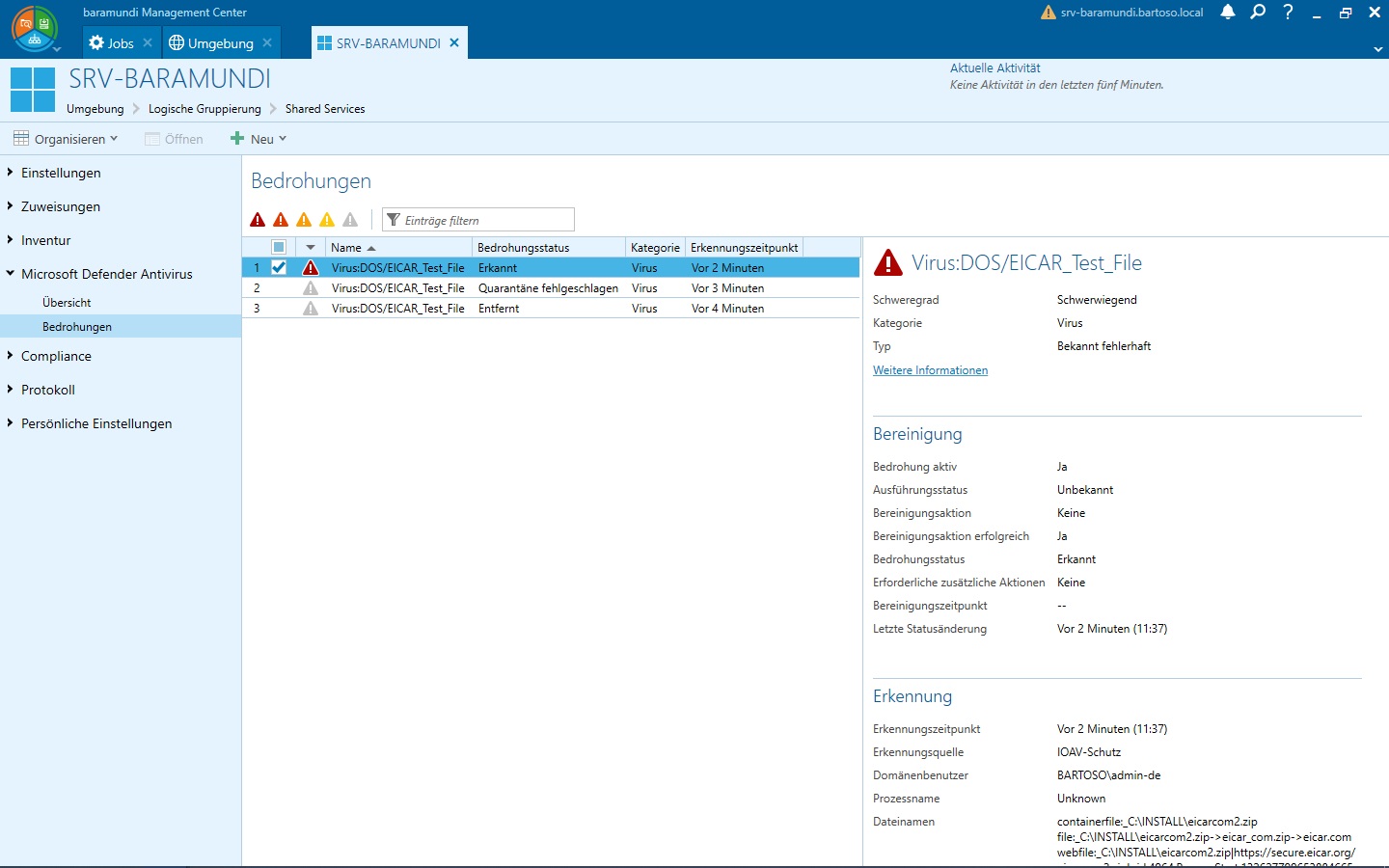Viewport: 1389px width, 868px height.
Task: Expand the Einstellungen section
Action: point(10,173)
